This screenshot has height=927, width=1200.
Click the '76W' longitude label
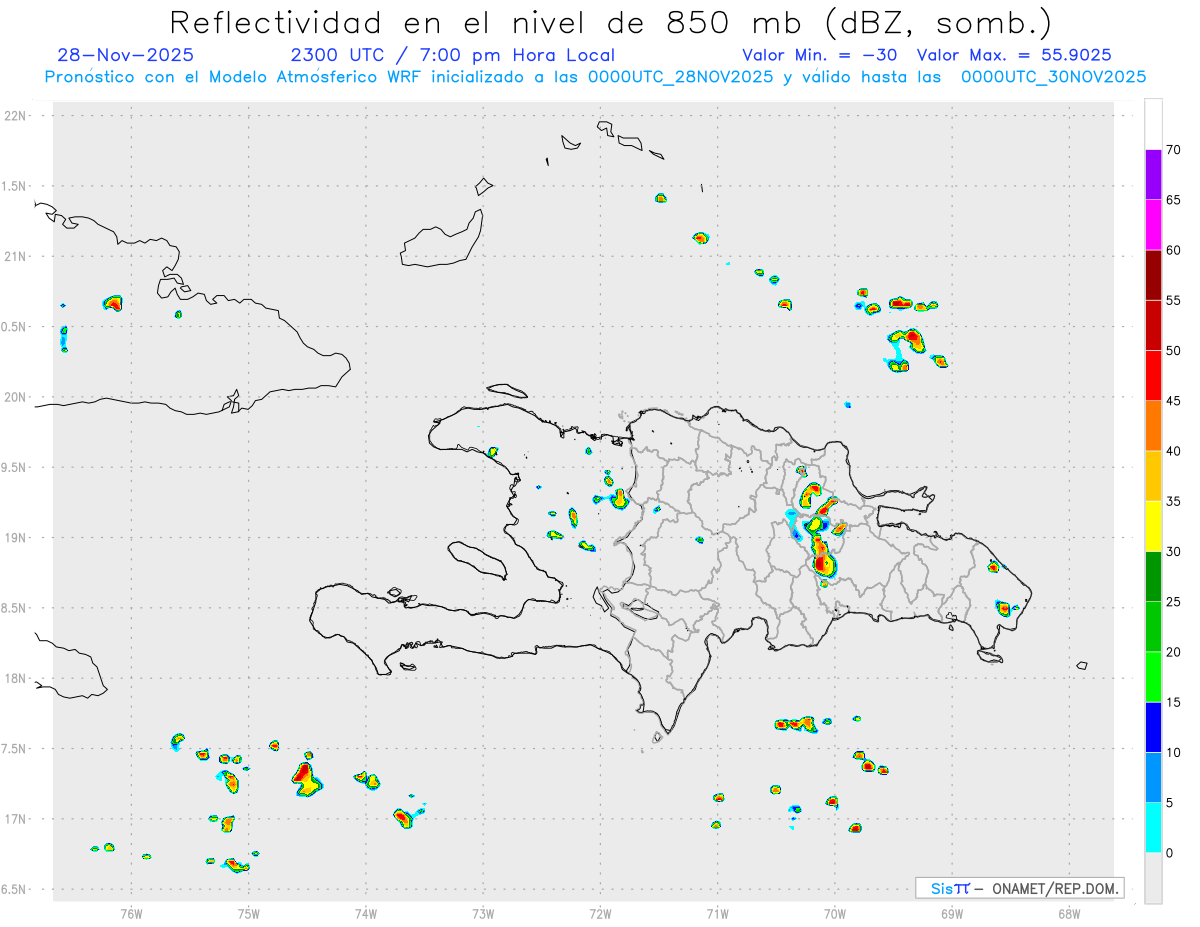coord(131,913)
